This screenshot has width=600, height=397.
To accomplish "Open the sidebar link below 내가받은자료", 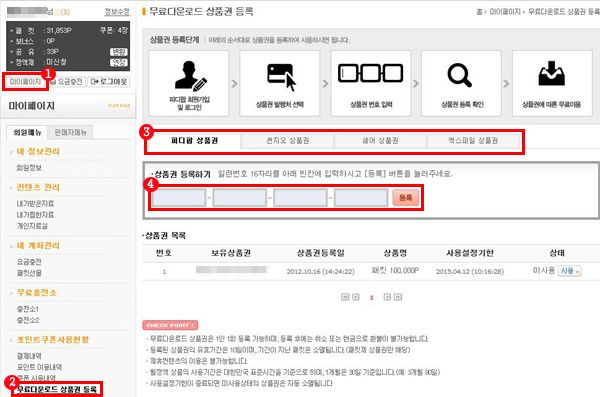I will tap(35, 214).
